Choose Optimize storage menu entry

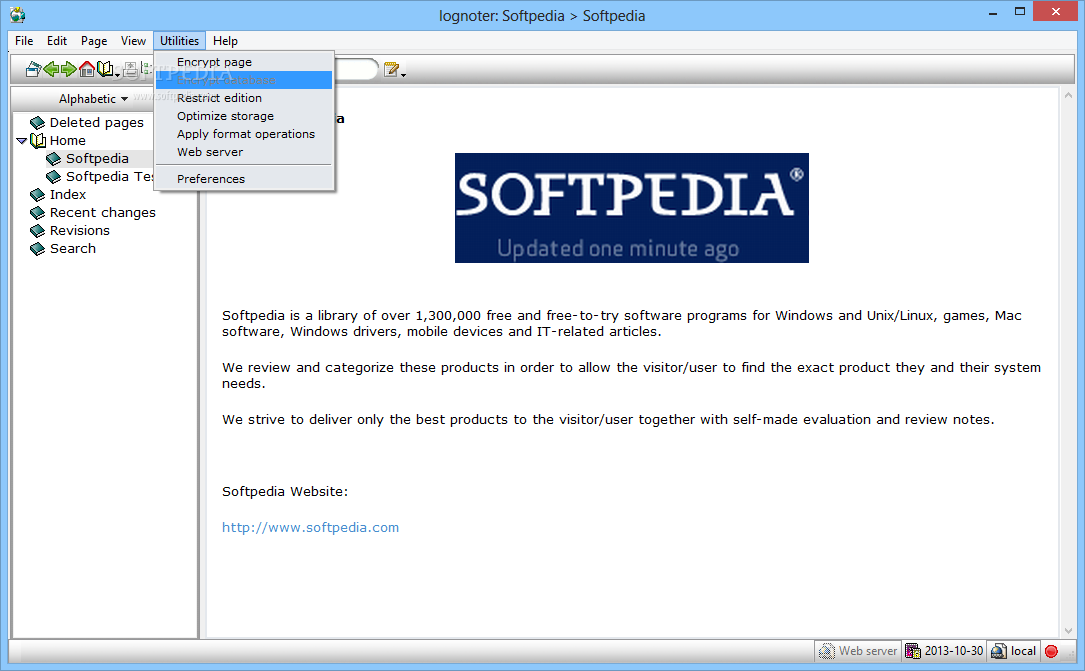(244, 116)
